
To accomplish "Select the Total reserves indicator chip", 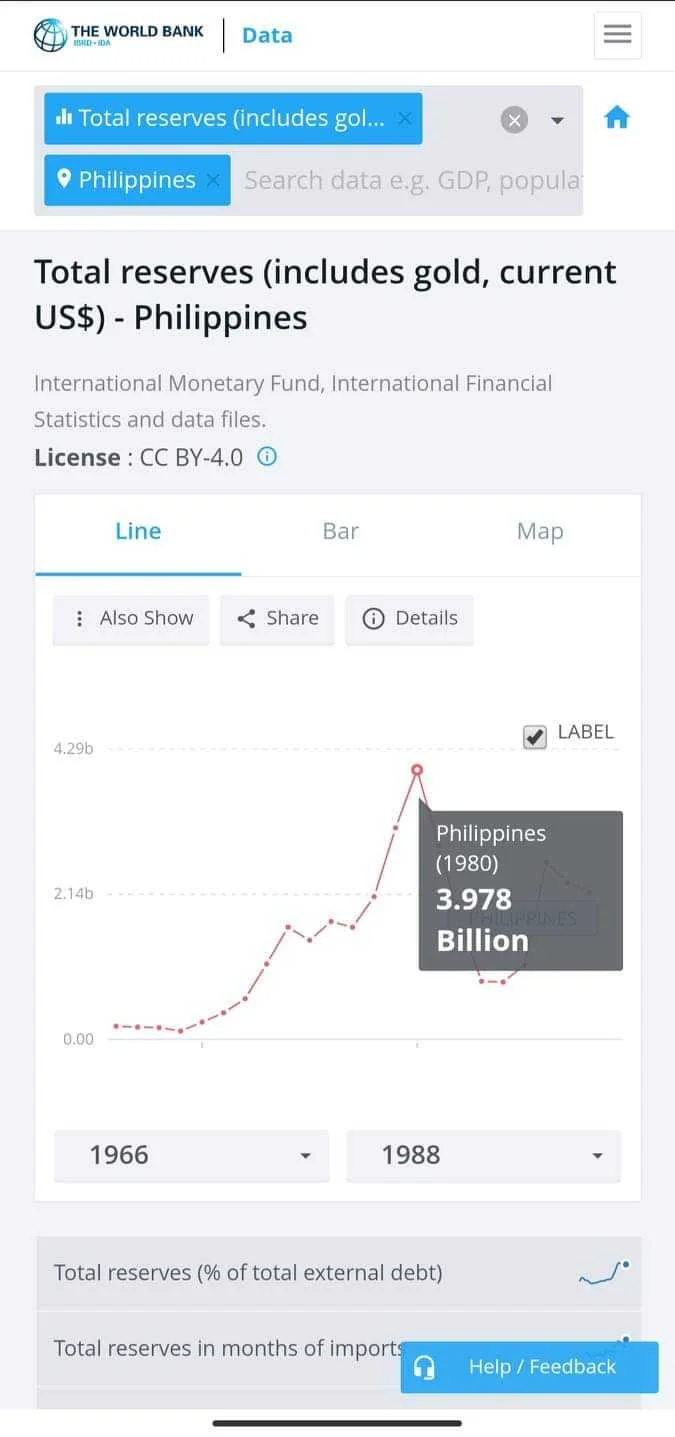I will tap(233, 118).
